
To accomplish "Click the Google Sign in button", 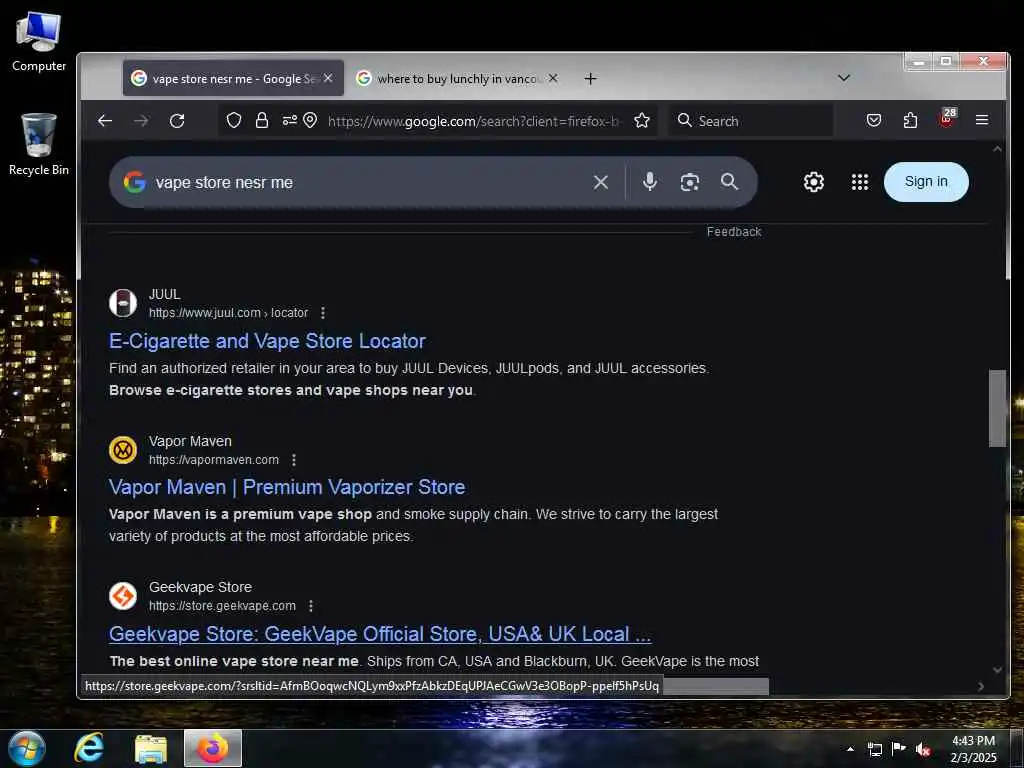I will (925, 182).
